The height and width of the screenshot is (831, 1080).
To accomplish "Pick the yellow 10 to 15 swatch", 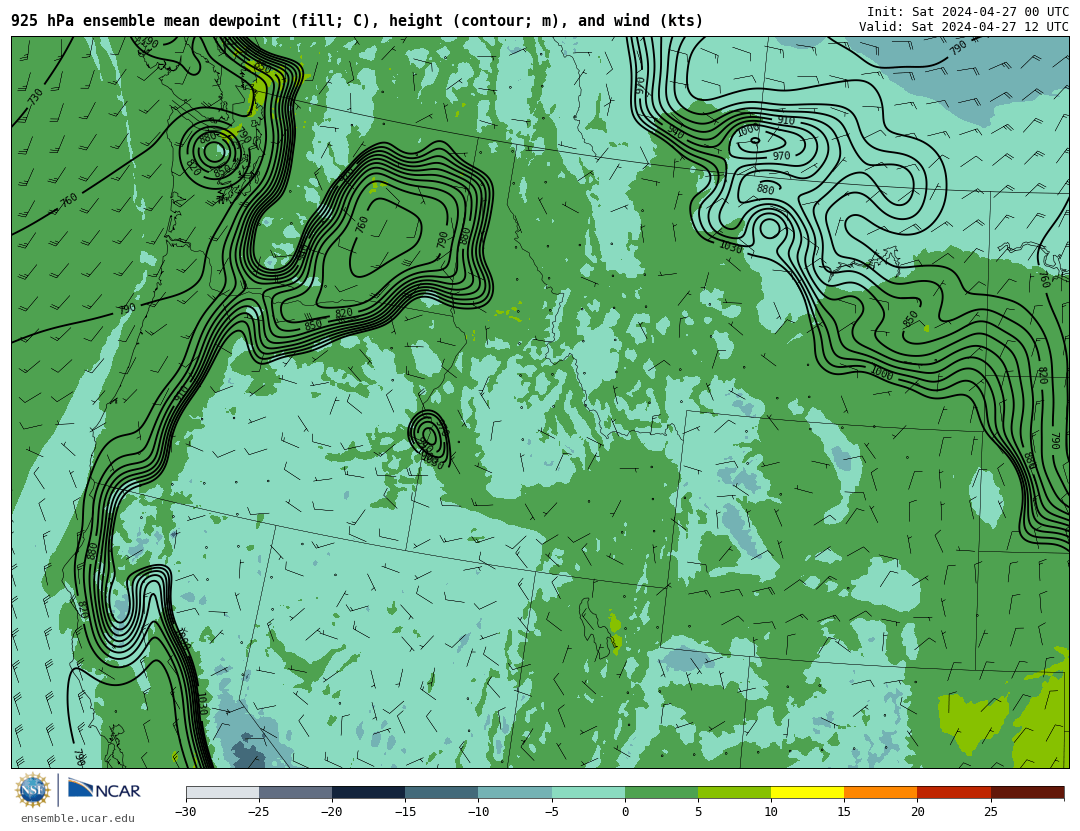I will click(x=807, y=793).
